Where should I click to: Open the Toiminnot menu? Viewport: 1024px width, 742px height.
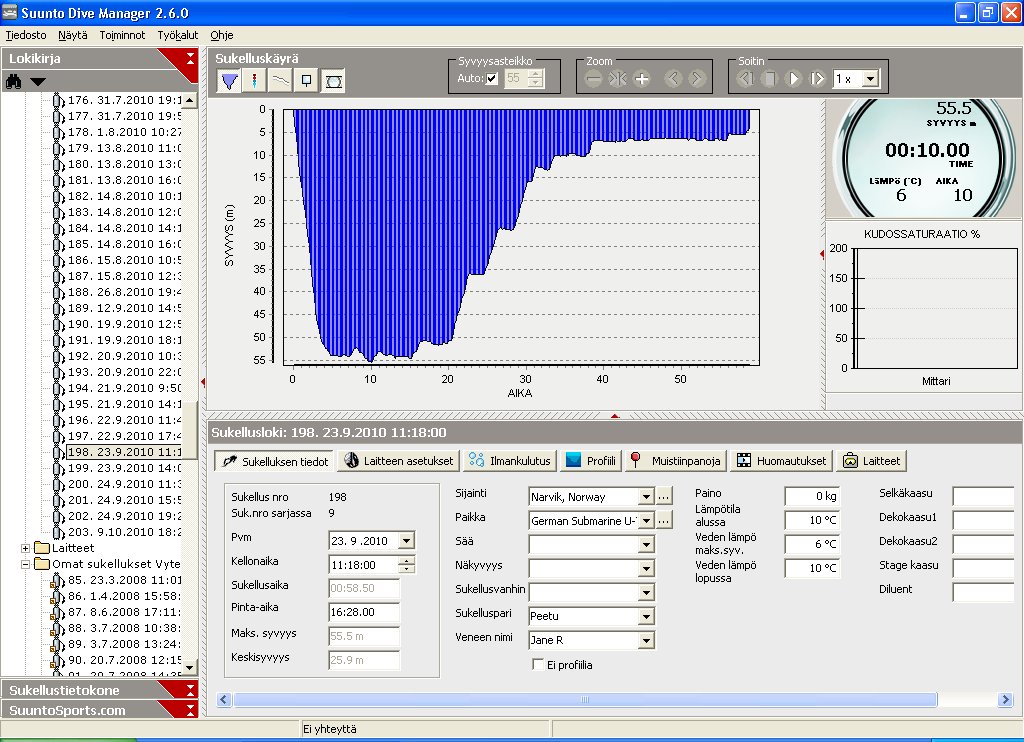tap(122, 35)
